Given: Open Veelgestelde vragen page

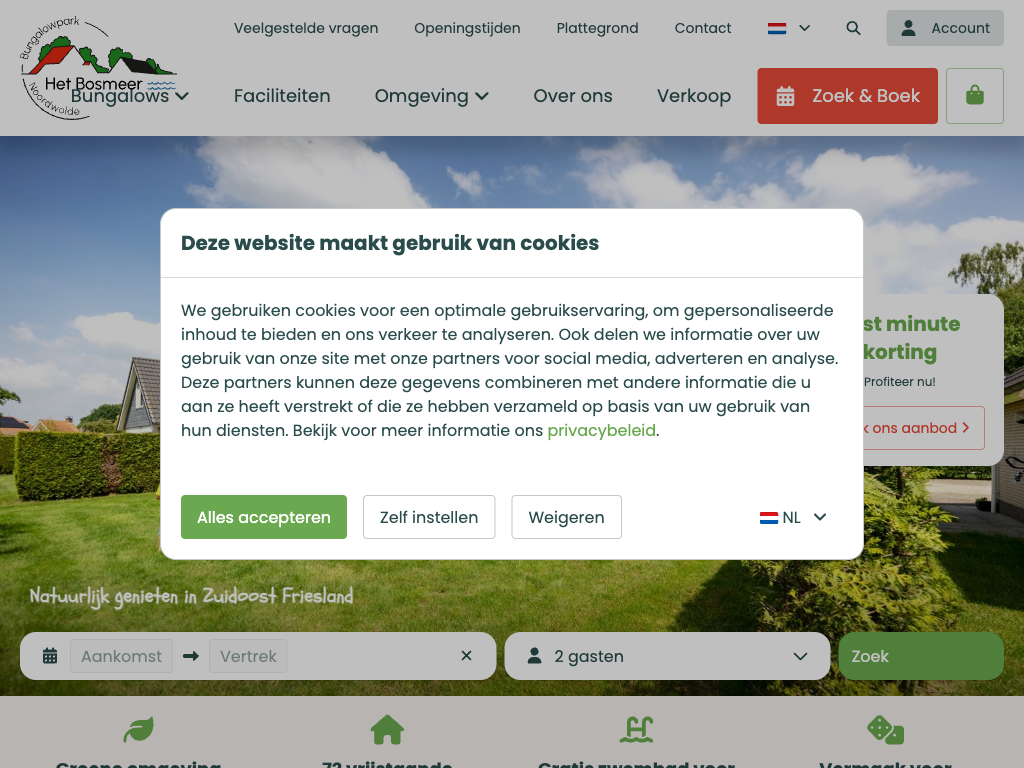Looking at the screenshot, I should pyautogui.click(x=306, y=28).
